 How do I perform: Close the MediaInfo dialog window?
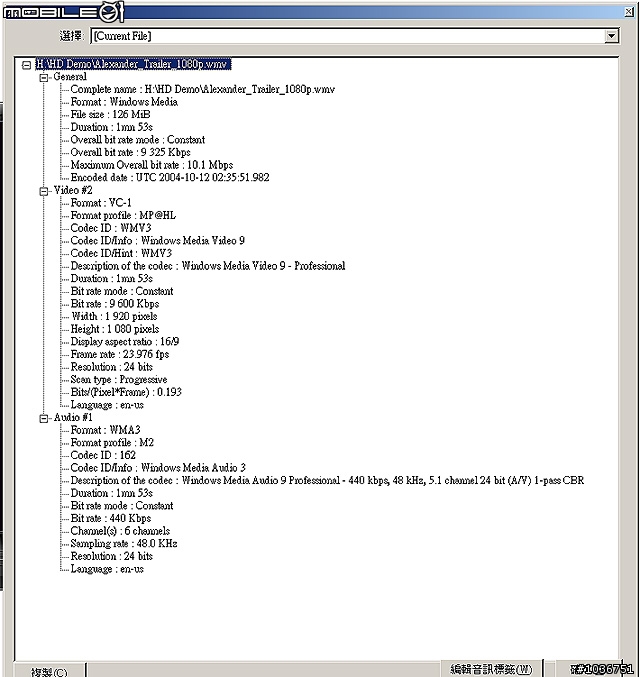[x=629, y=12]
